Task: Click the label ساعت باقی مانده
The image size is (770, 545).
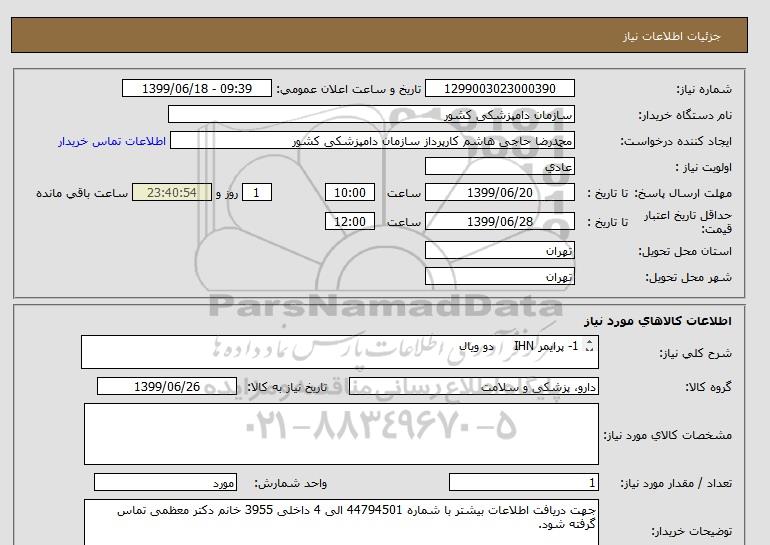Action: [82, 193]
